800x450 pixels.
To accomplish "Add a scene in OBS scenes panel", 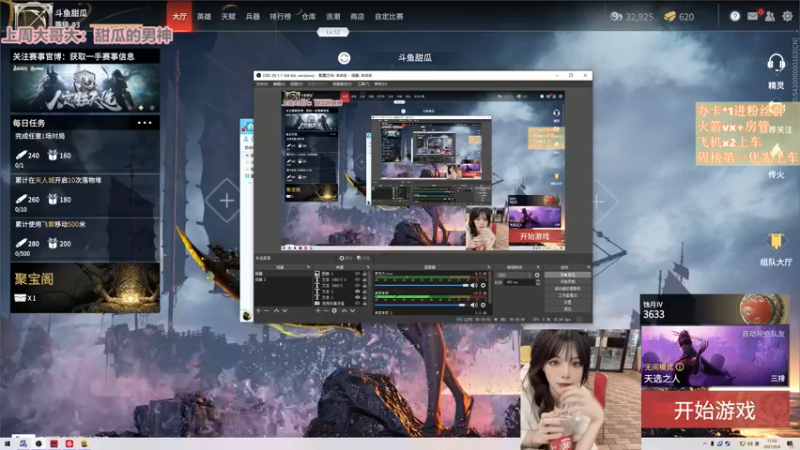I will tap(259, 311).
